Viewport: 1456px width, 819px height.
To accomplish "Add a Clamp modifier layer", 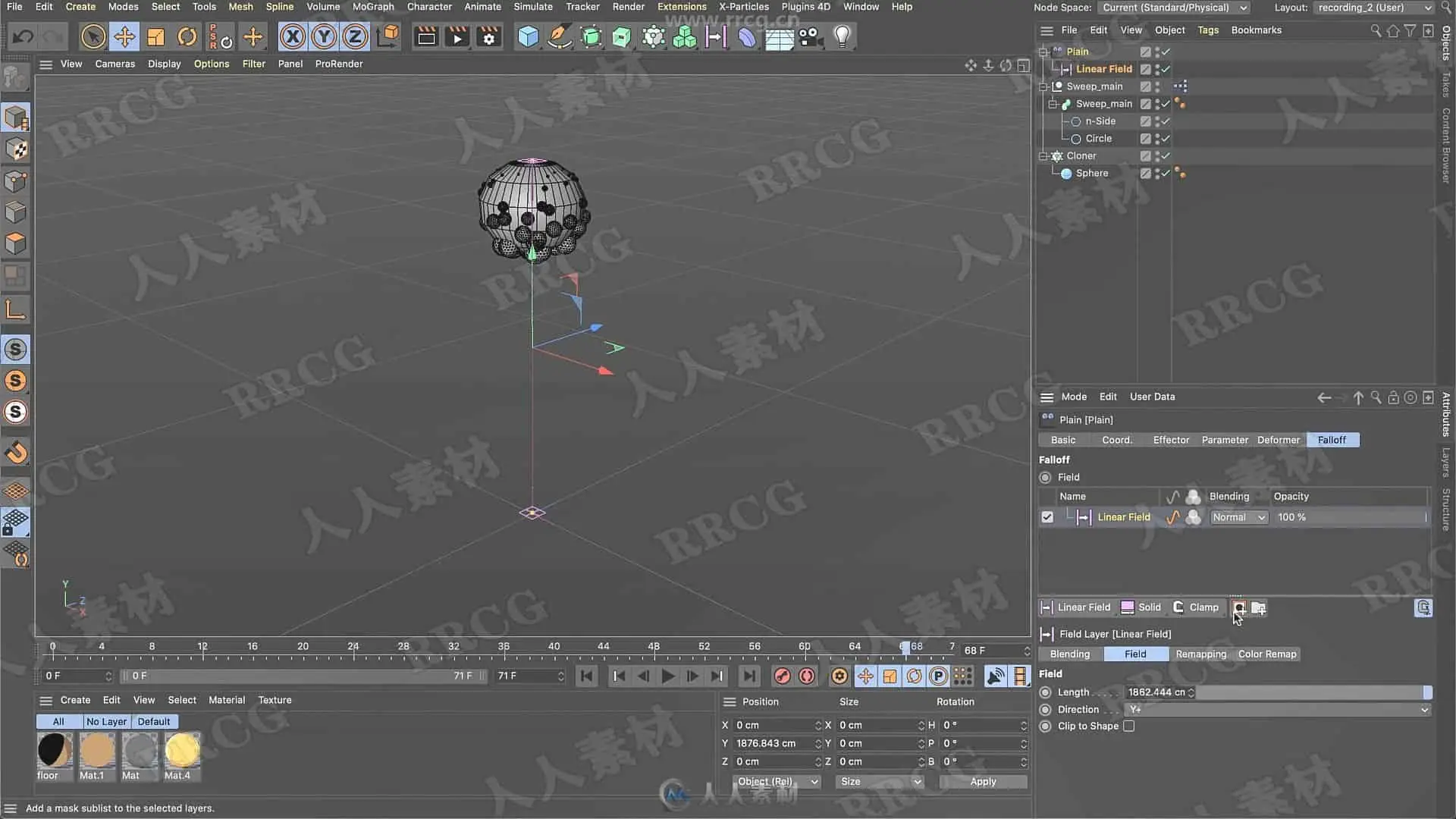I will tap(1195, 607).
